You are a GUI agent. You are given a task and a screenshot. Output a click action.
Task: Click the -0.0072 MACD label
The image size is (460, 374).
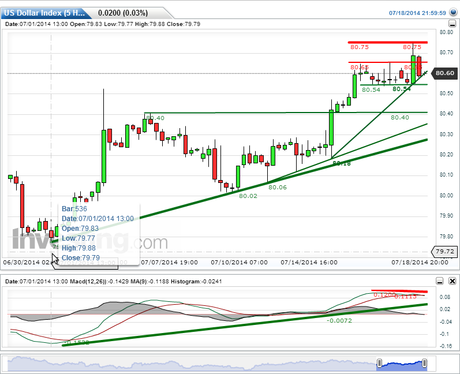click(339, 320)
